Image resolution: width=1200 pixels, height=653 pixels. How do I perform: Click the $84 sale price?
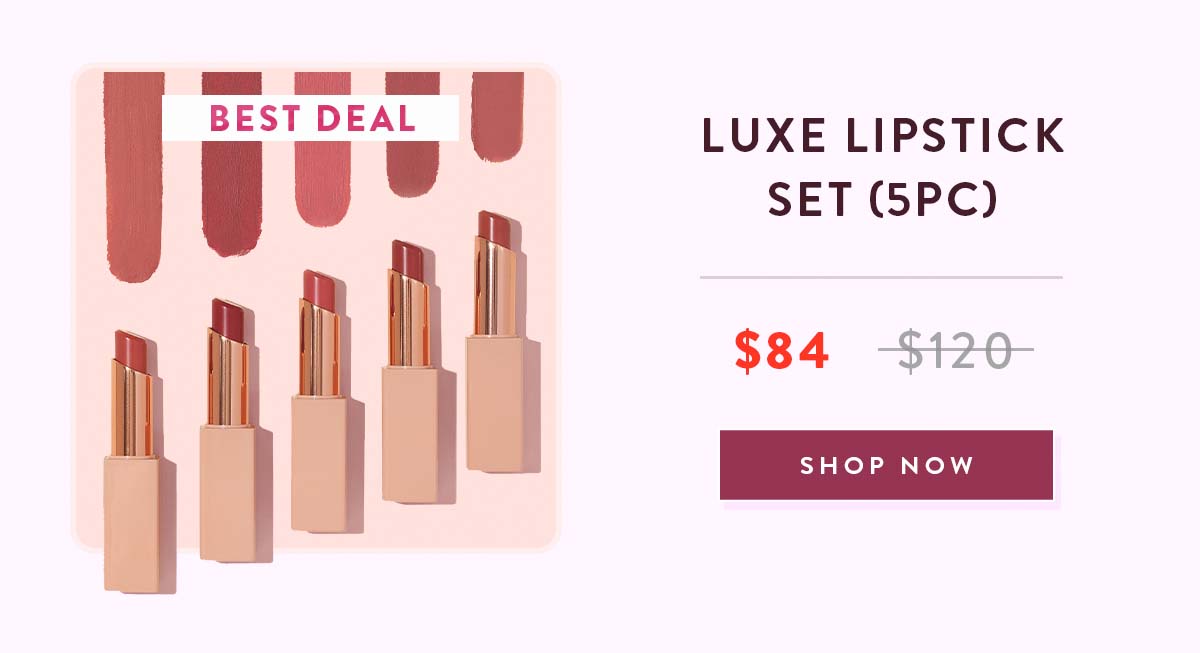[x=782, y=350]
